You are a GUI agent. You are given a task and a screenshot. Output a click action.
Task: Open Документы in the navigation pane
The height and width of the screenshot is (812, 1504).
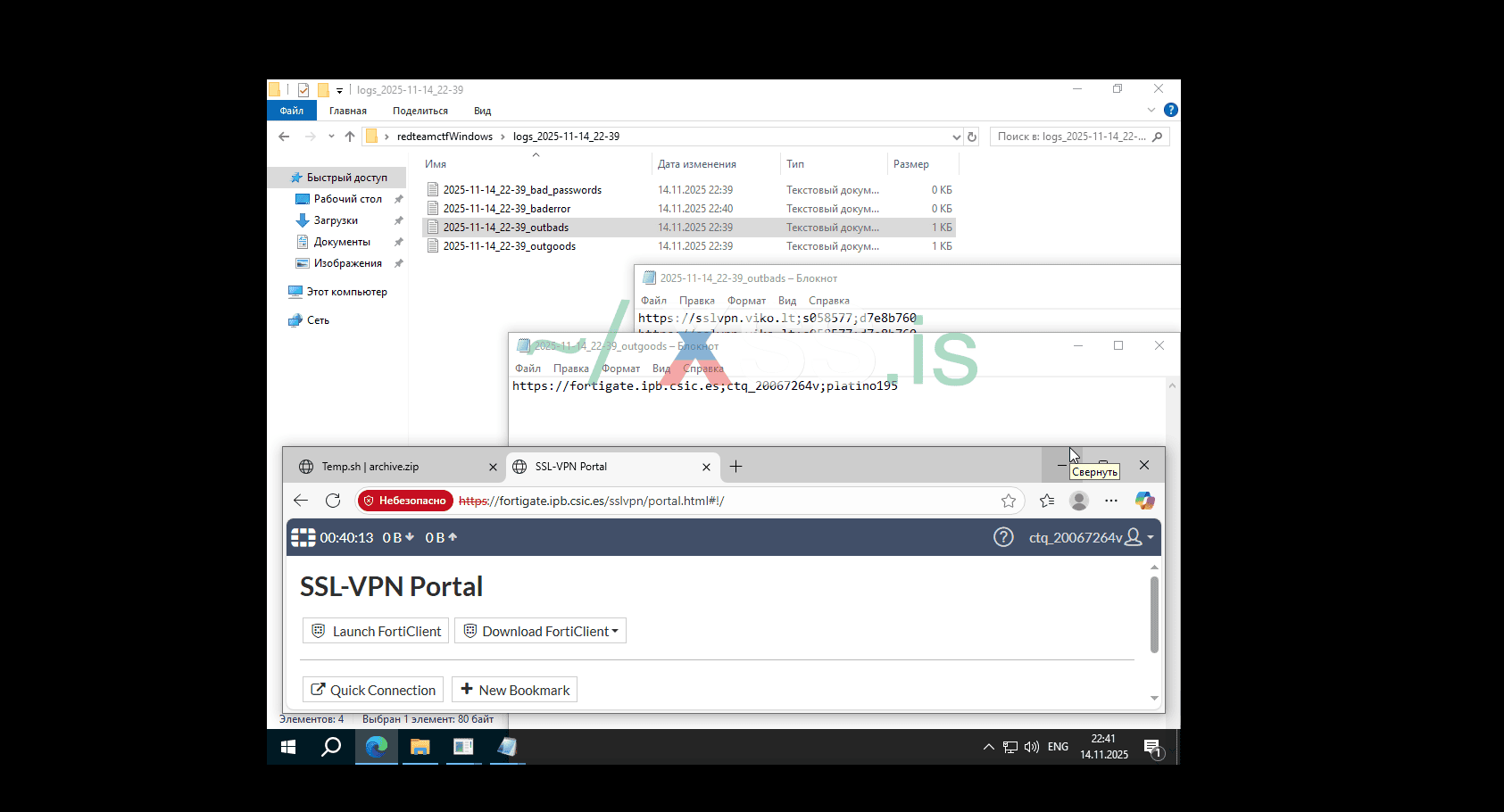(342, 242)
